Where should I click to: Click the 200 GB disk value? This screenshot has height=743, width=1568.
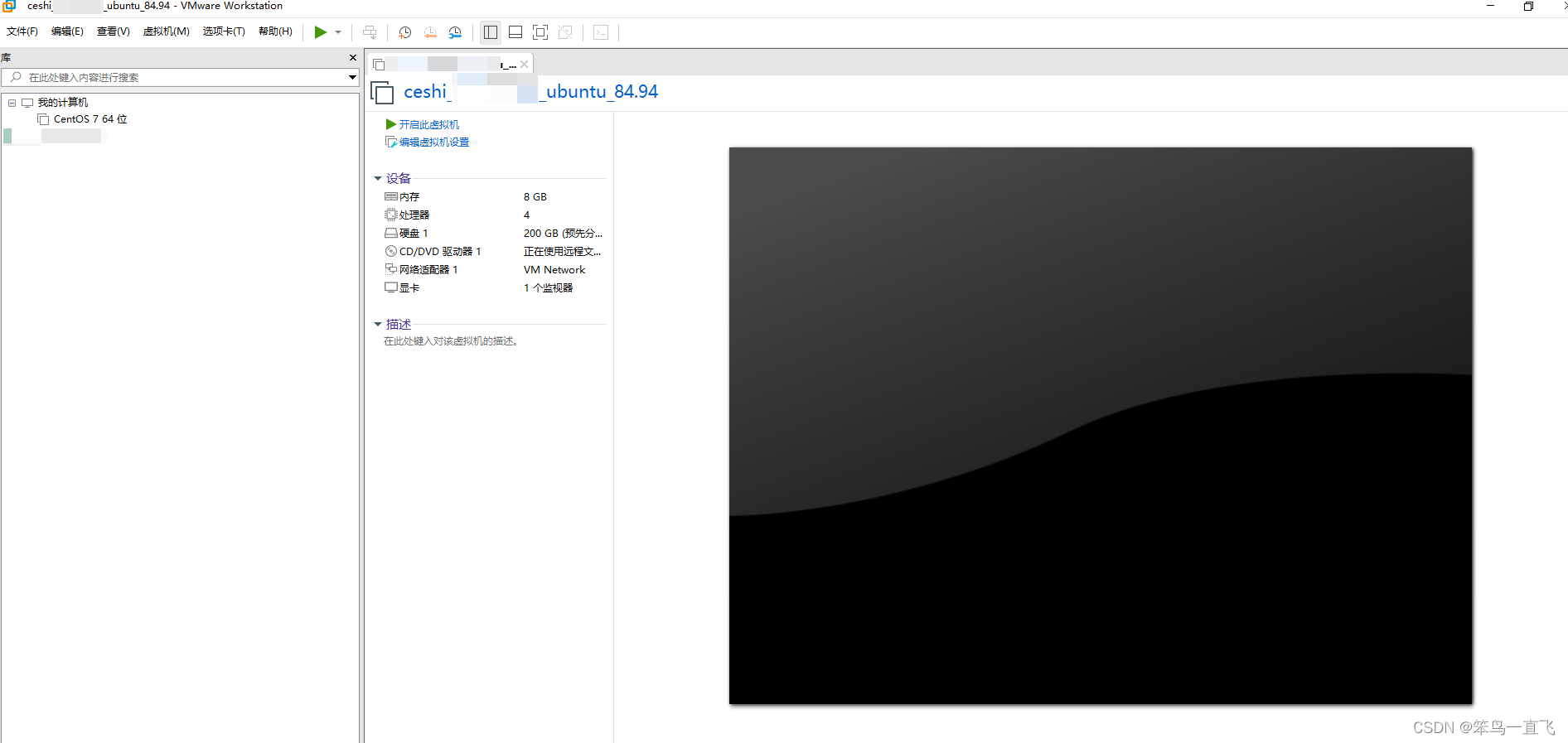pos(563,234)
